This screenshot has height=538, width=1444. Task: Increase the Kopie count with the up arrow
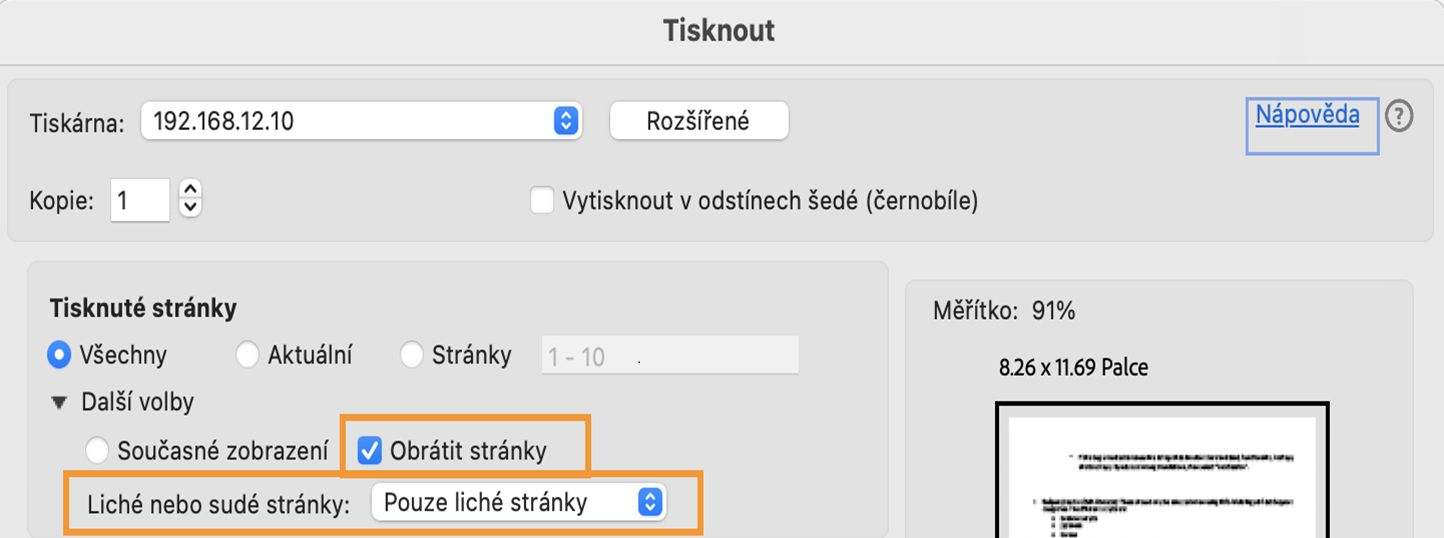(190, 190)
